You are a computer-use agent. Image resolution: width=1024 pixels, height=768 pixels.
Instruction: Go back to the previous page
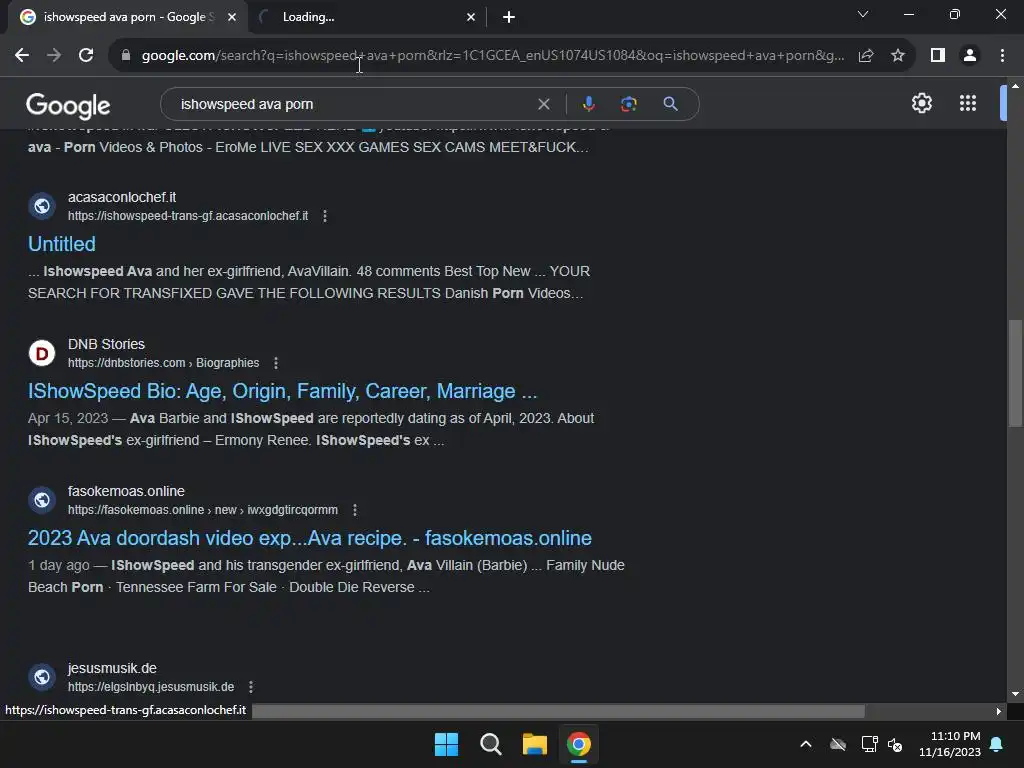tap(22, 56)
